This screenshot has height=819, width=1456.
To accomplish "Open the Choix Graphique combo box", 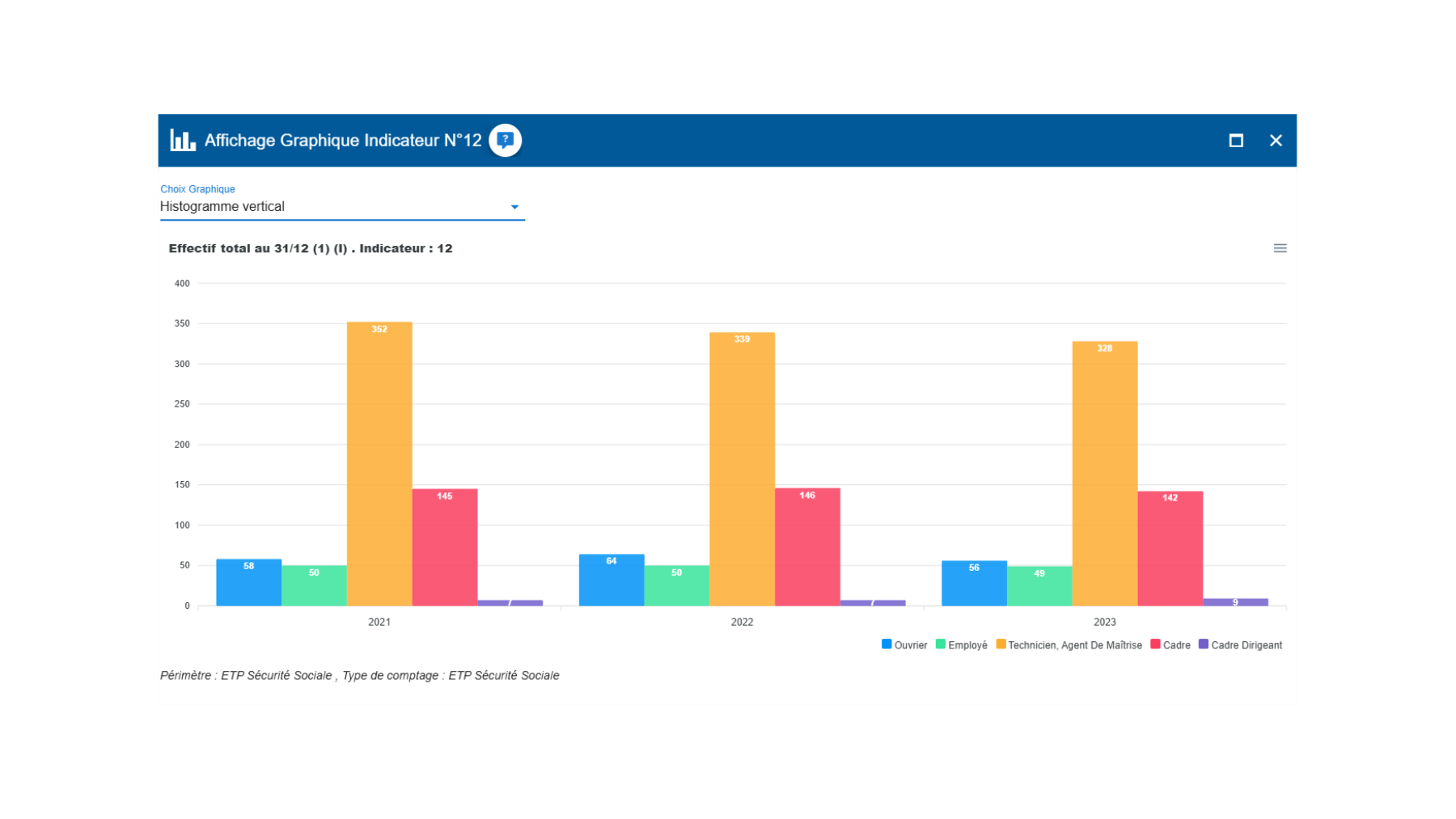I will click(332, 207).
